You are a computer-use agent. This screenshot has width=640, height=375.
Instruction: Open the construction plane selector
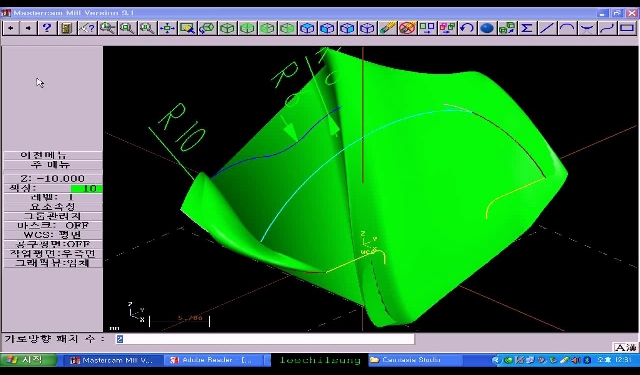(x=53, y=253)
